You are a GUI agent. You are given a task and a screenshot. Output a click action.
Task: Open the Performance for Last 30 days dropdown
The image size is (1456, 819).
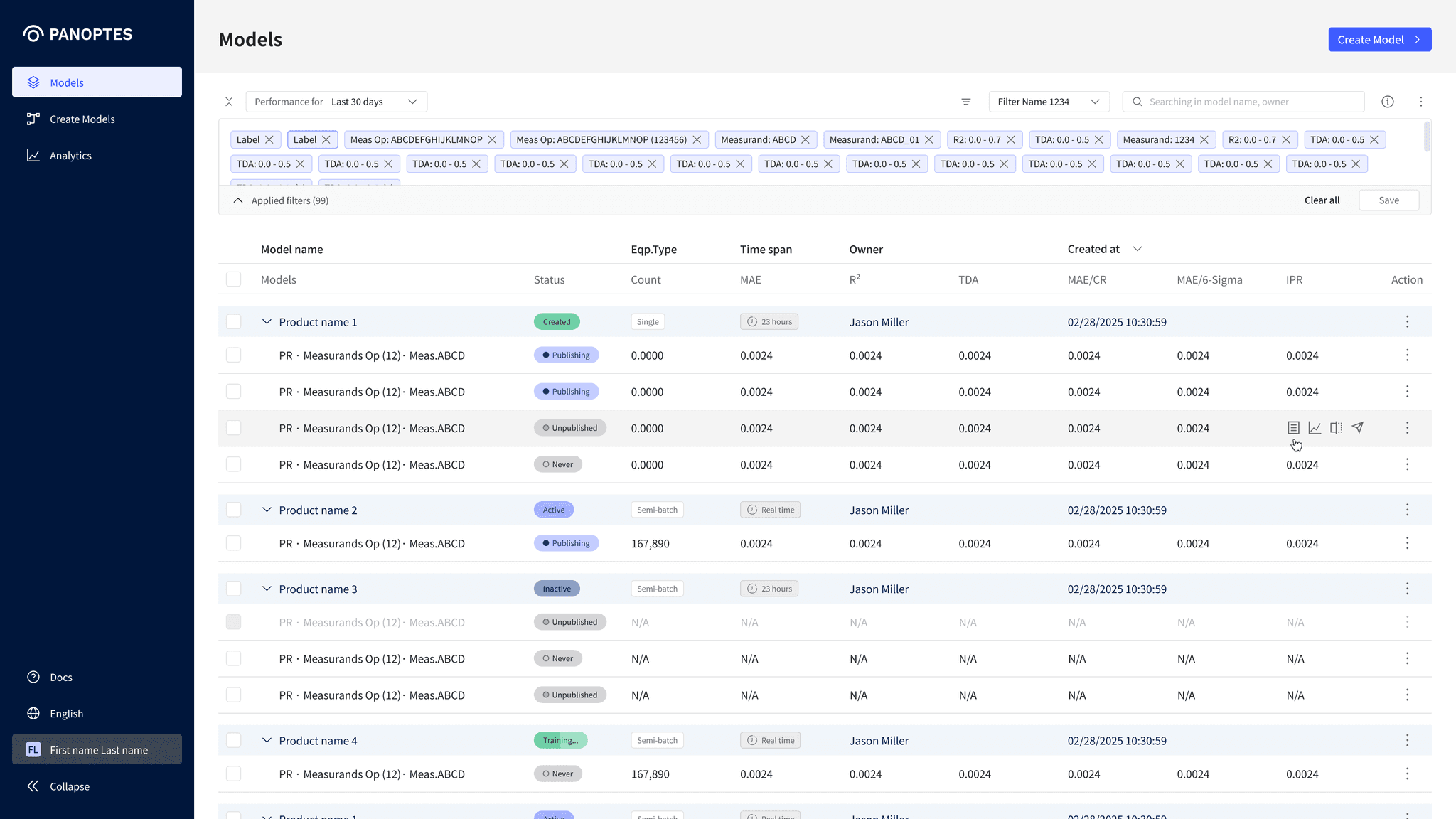coord(336,102)
